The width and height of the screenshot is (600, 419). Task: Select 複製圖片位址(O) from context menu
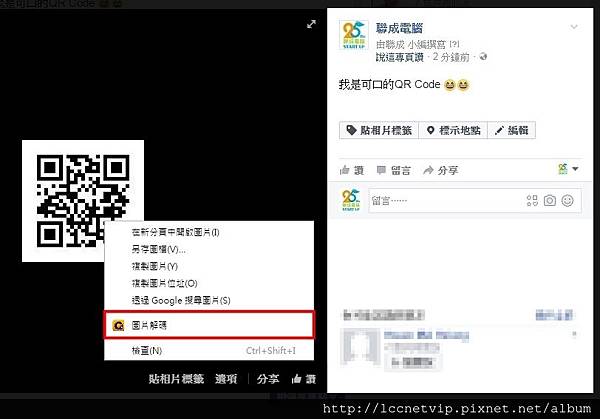[x=209, y=284]
